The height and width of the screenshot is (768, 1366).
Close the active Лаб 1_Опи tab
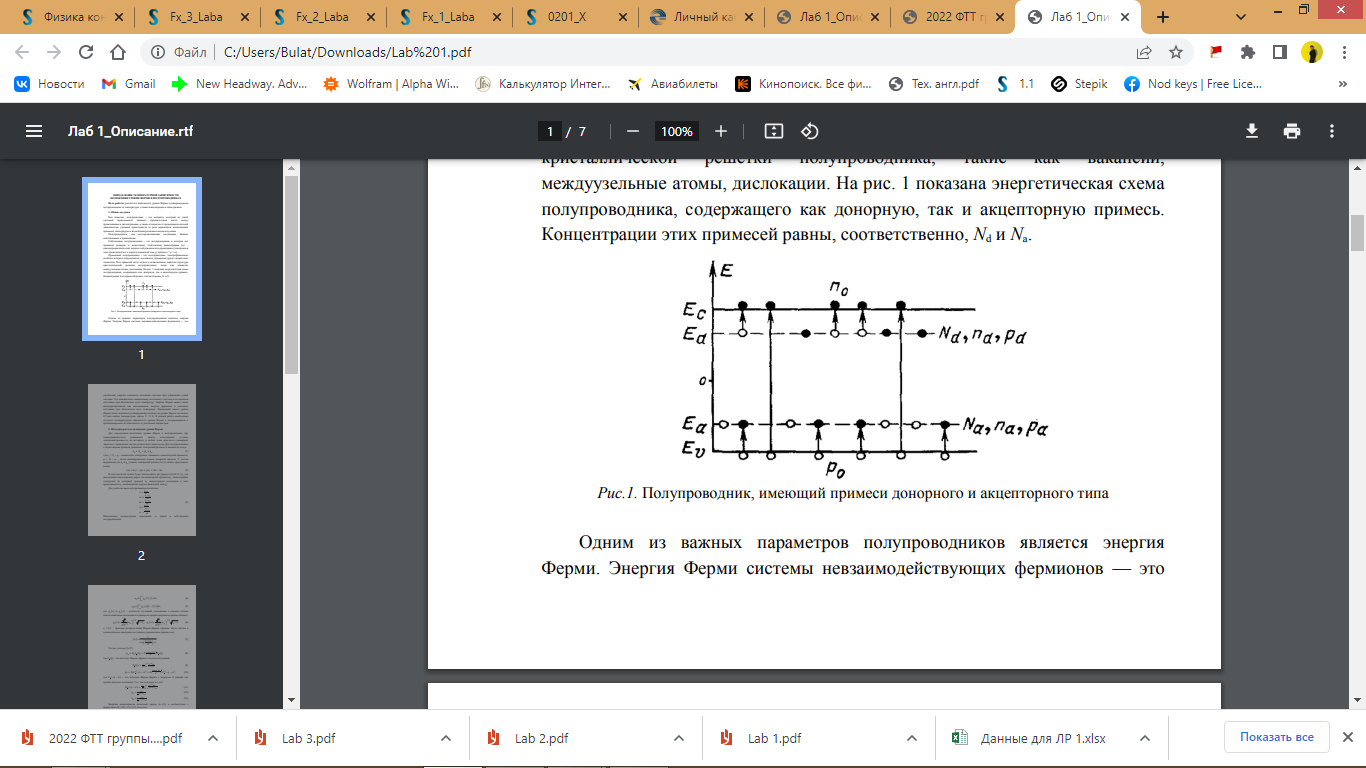tap(1125, 17)
